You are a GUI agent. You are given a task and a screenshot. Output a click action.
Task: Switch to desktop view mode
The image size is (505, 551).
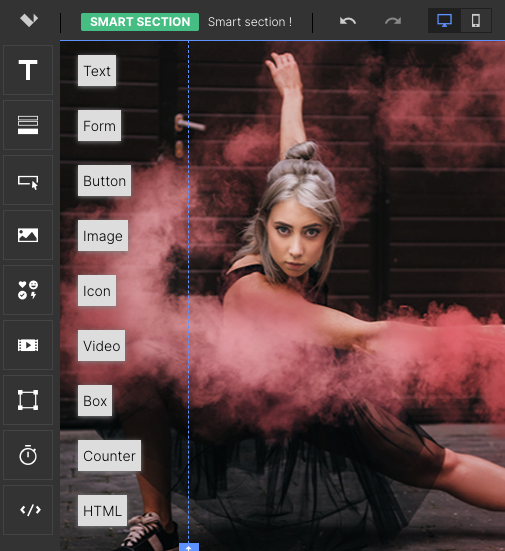[444, 20]
